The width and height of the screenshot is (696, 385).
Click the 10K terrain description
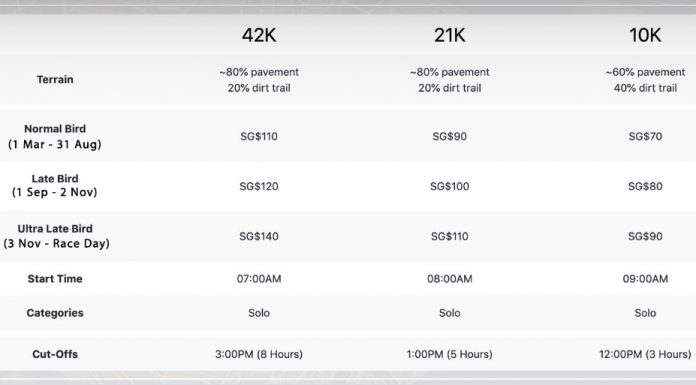(645, 80)
